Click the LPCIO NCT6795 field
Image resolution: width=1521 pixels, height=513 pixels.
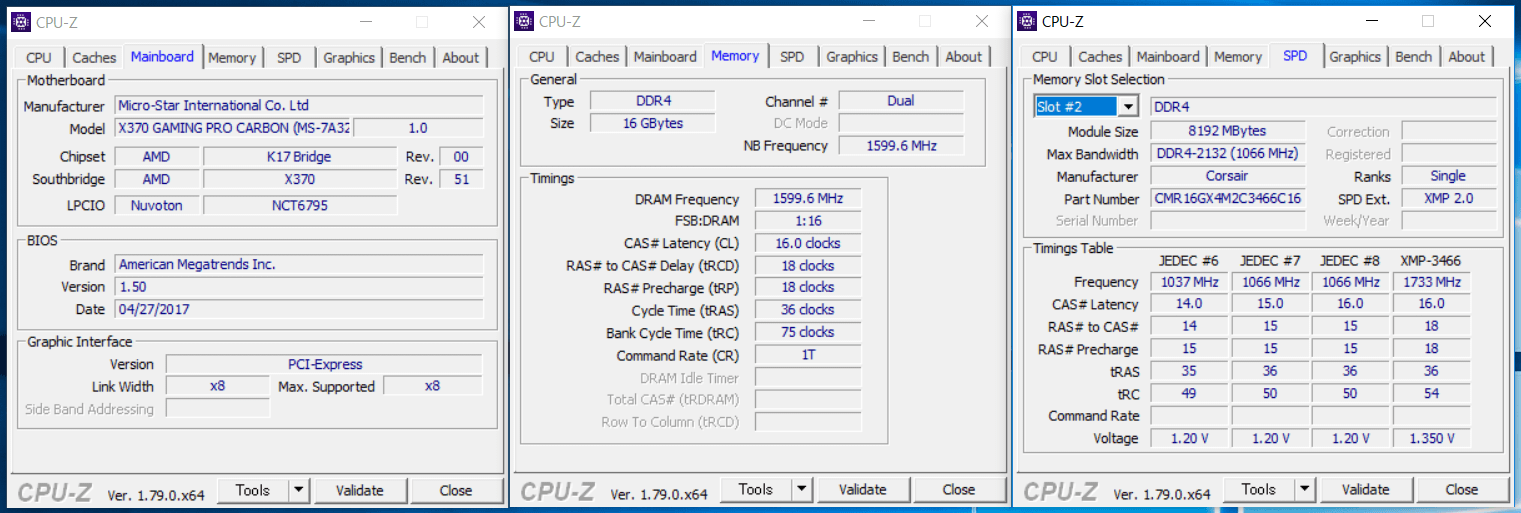pos(300,205)
